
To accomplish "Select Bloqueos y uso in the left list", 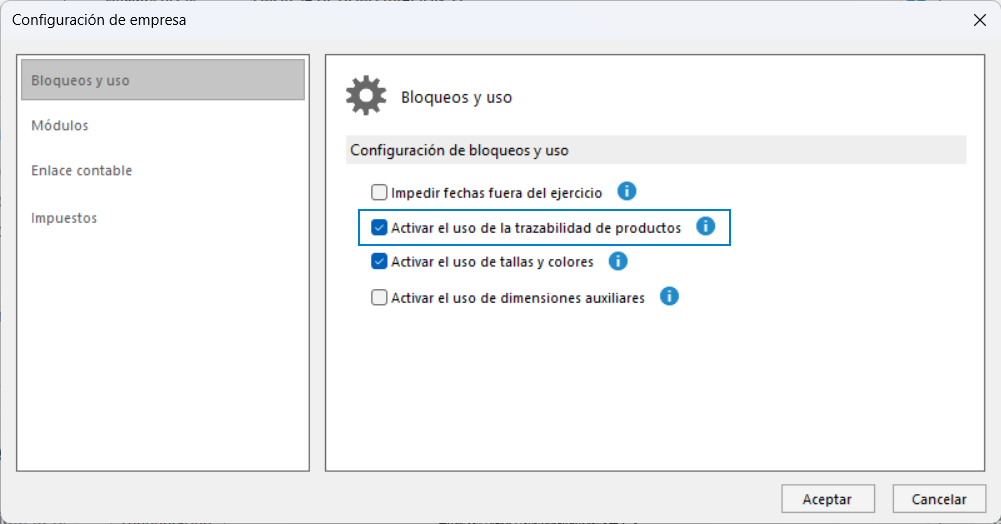I will [163, 80].
